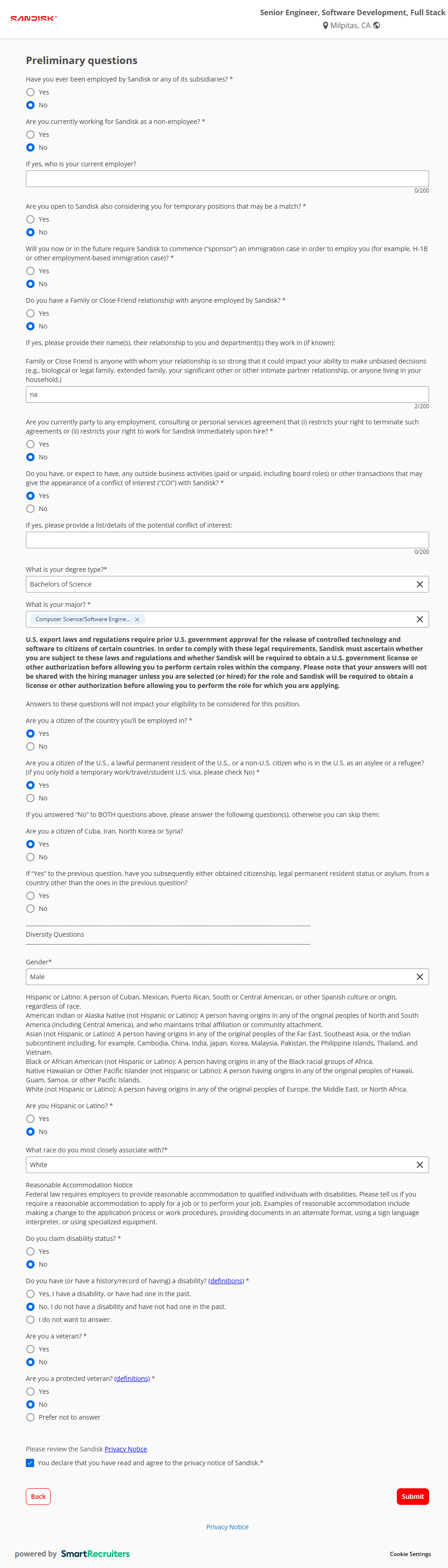Clear the White race selection
This screenshot has width=448, height=1568.
pyautogui.click(x=419, y=1165)
